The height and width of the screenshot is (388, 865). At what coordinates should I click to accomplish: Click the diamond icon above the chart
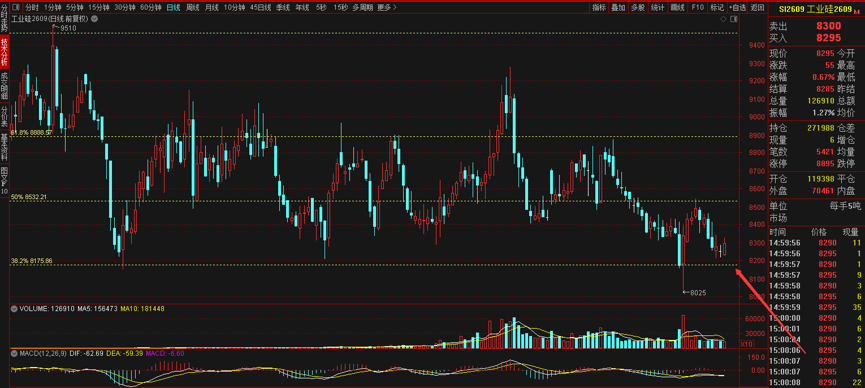click(x=723, y=19)
